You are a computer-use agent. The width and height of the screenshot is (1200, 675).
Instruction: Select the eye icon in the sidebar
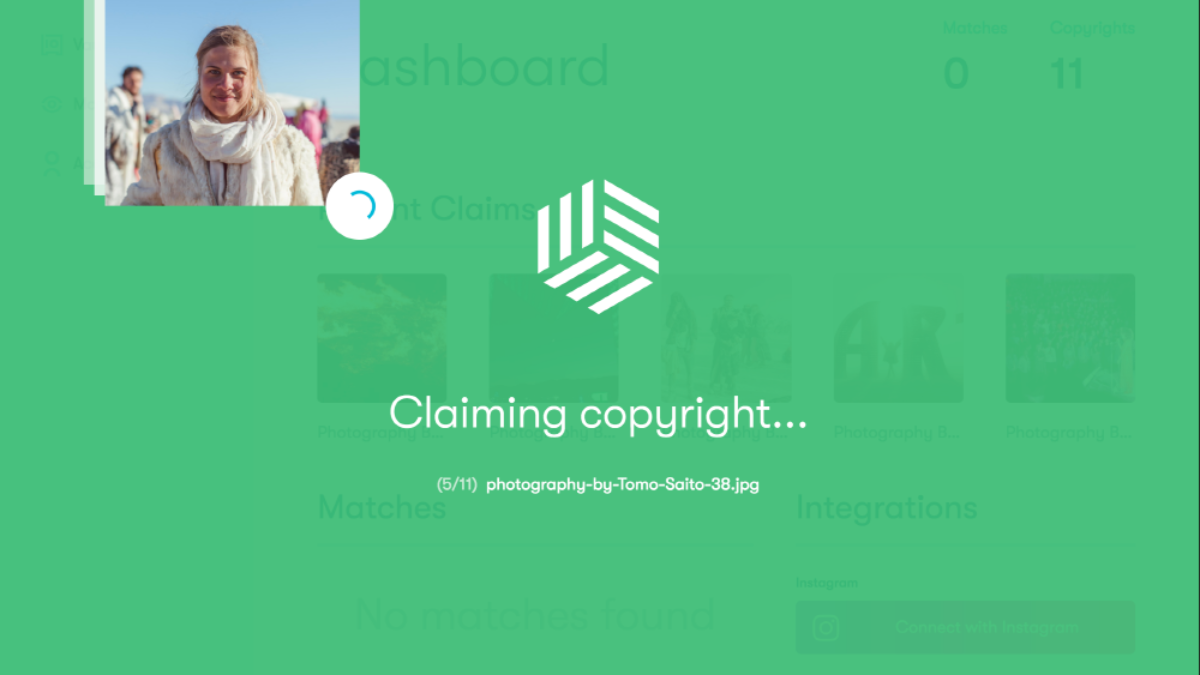[52, 105]
